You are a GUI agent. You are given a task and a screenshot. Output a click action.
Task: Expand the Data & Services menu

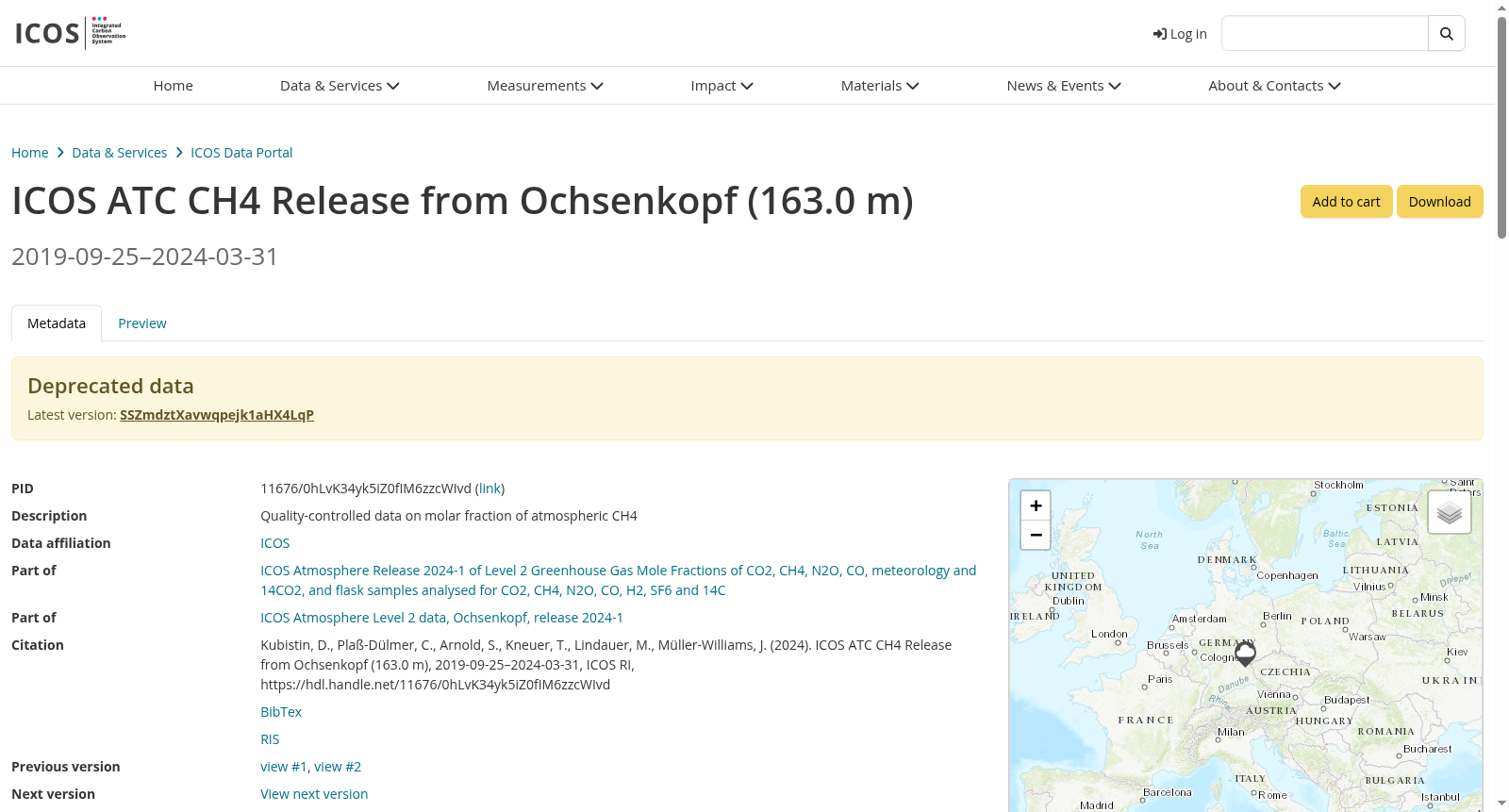pyautogui.click(x=340, y=86)
